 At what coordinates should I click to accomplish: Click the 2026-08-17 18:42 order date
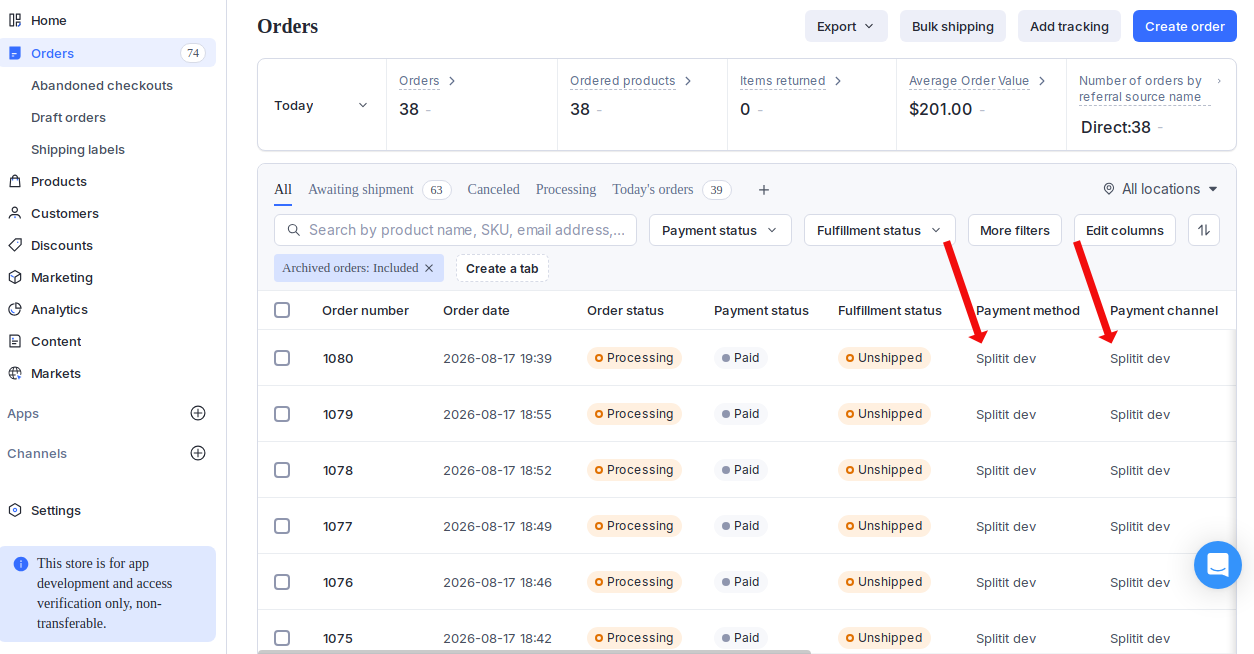[497, 638]
